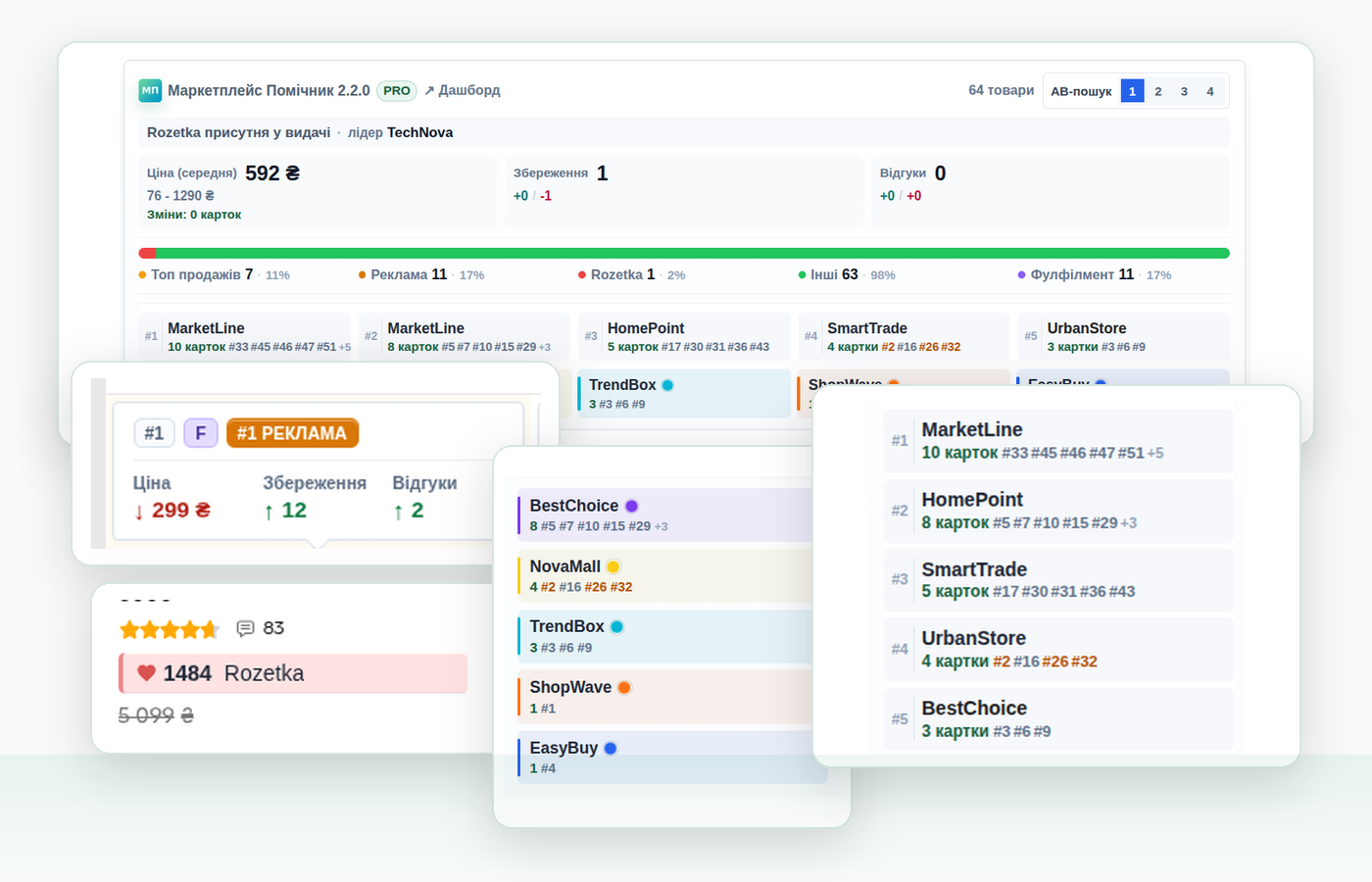Click the #5 badge beside BestChoice in the ranking card
This screenshot has height=882, width=1372.
(900, 719)
